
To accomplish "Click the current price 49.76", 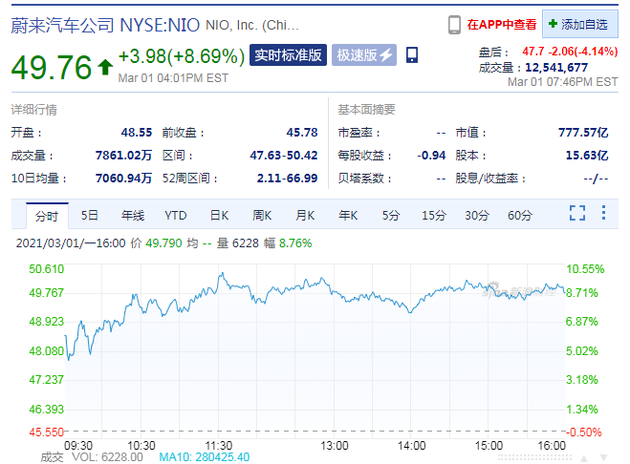I will tap(51, 67).
